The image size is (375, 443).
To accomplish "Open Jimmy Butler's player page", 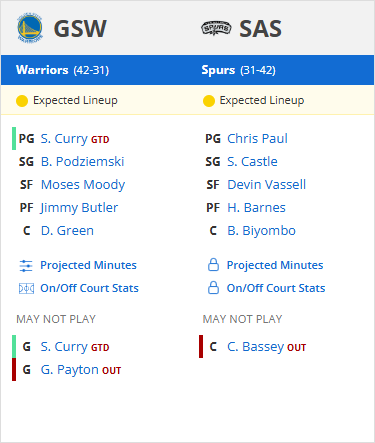I will [79, 208].
